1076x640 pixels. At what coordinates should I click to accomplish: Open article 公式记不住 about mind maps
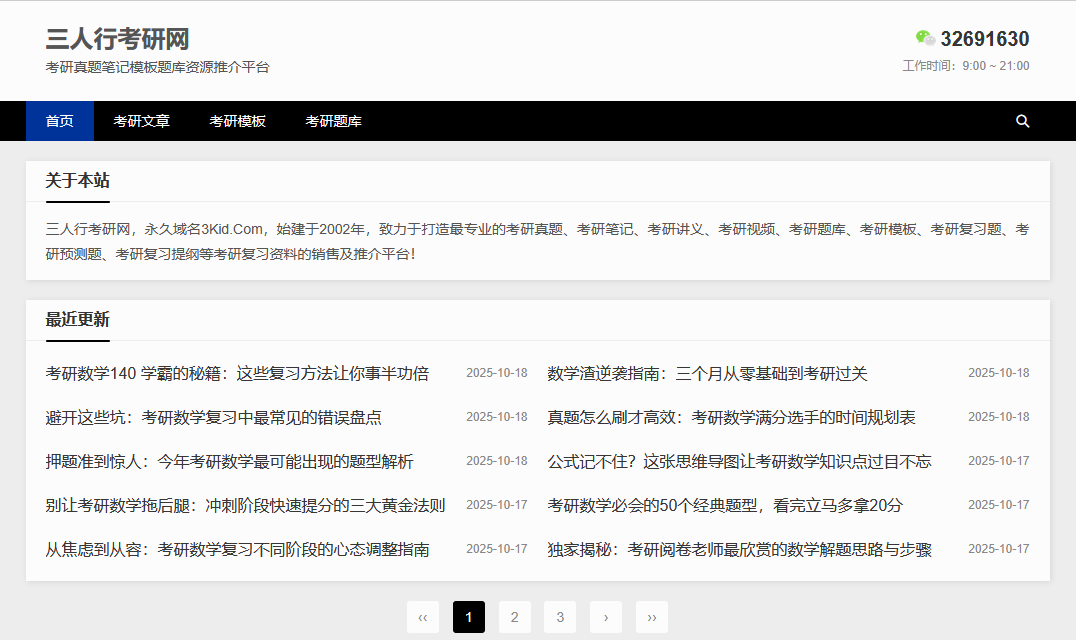click(x=739, y=462)
